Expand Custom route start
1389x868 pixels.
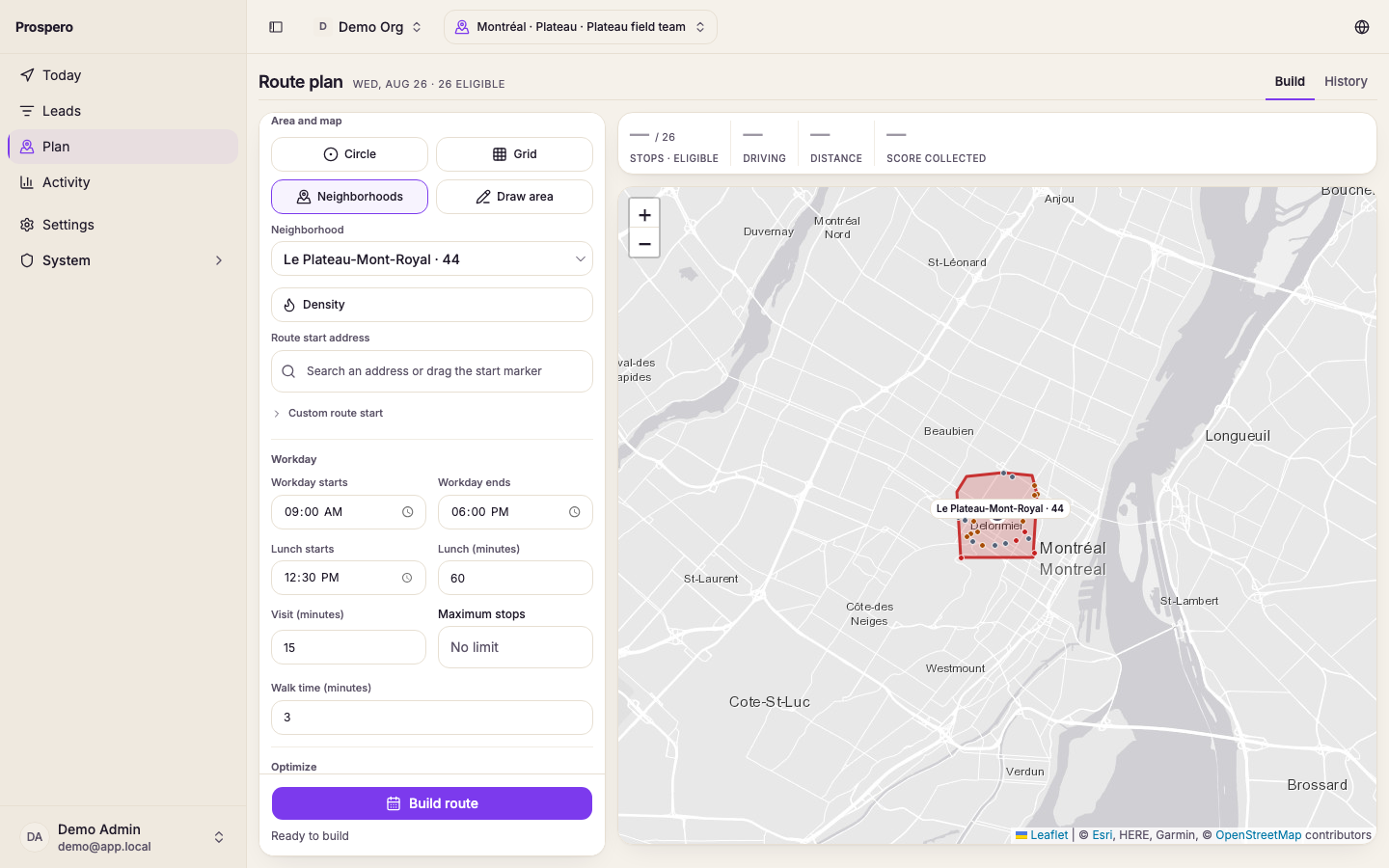(328, 413)
